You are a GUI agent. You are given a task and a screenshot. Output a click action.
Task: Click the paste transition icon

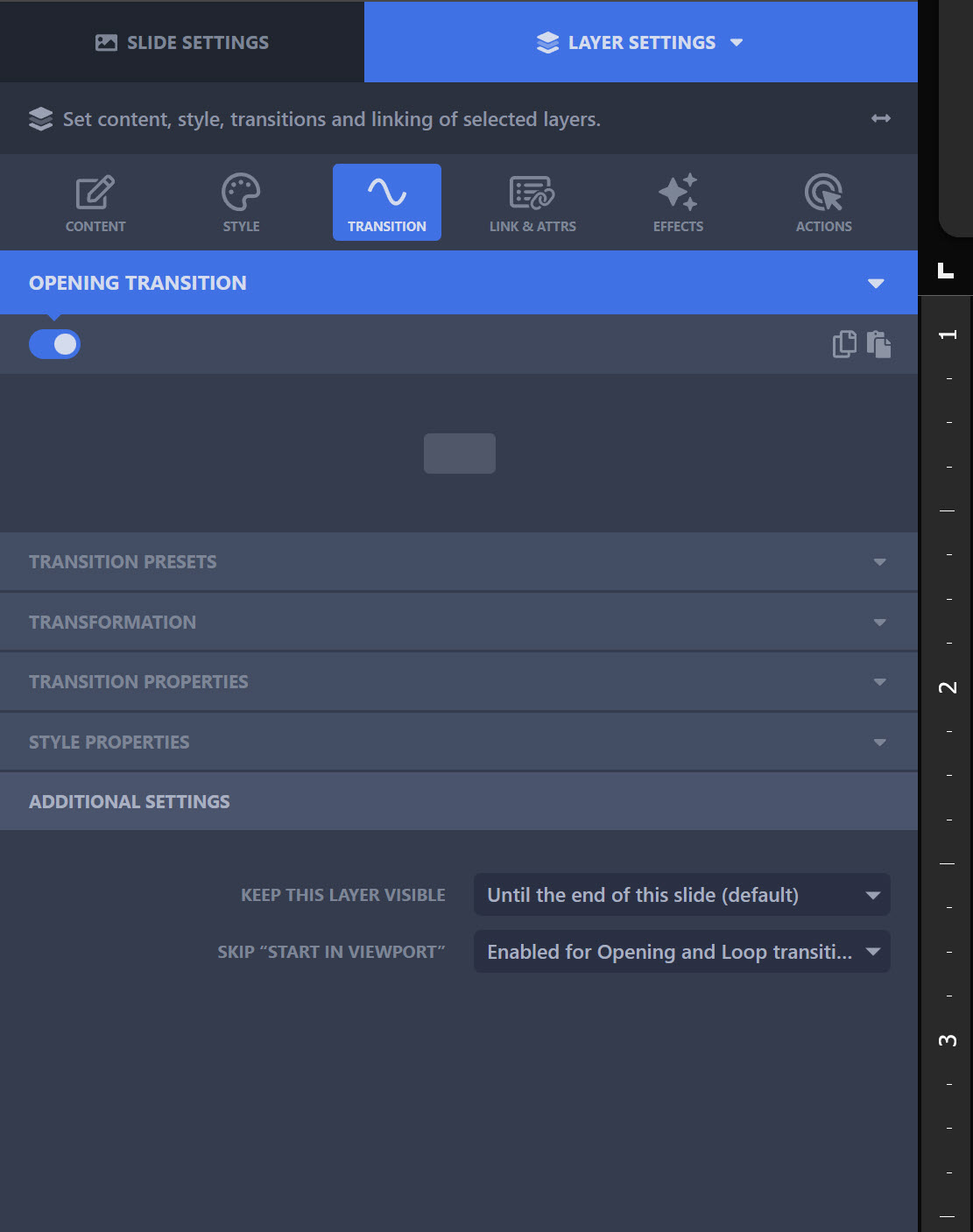(x=878, y=344)
